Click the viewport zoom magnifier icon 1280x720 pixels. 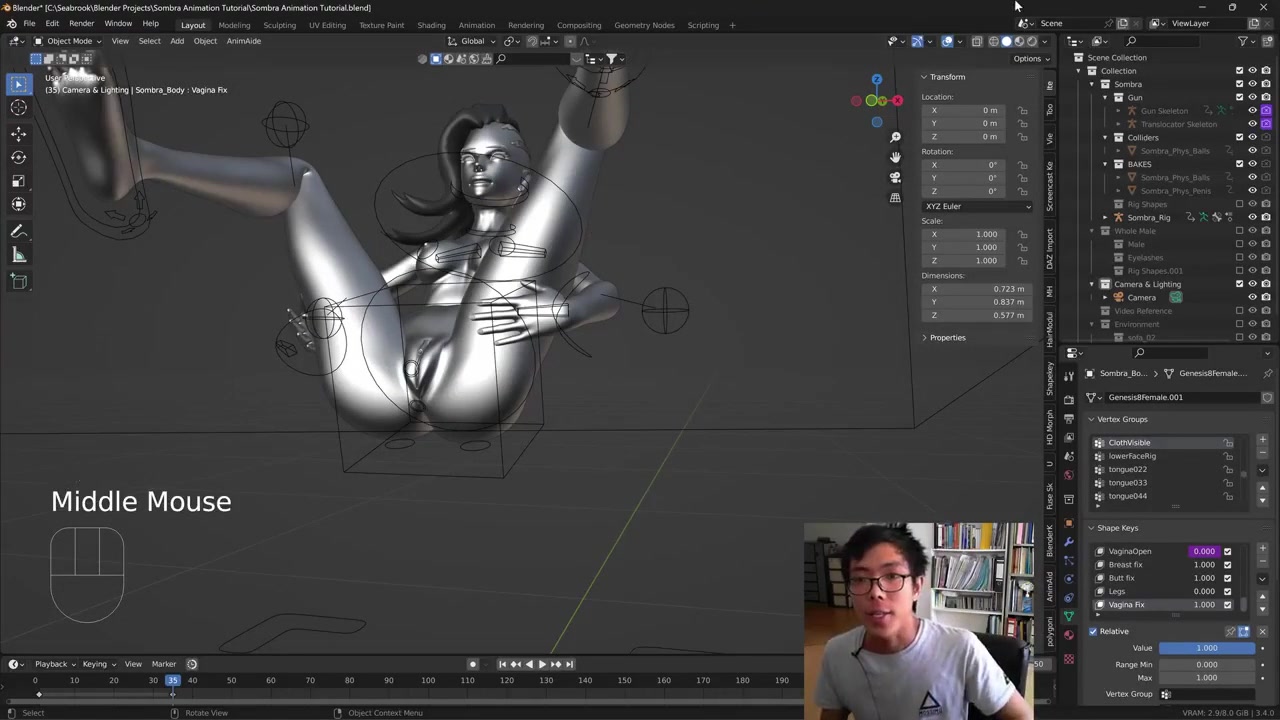tap(895, 137)
